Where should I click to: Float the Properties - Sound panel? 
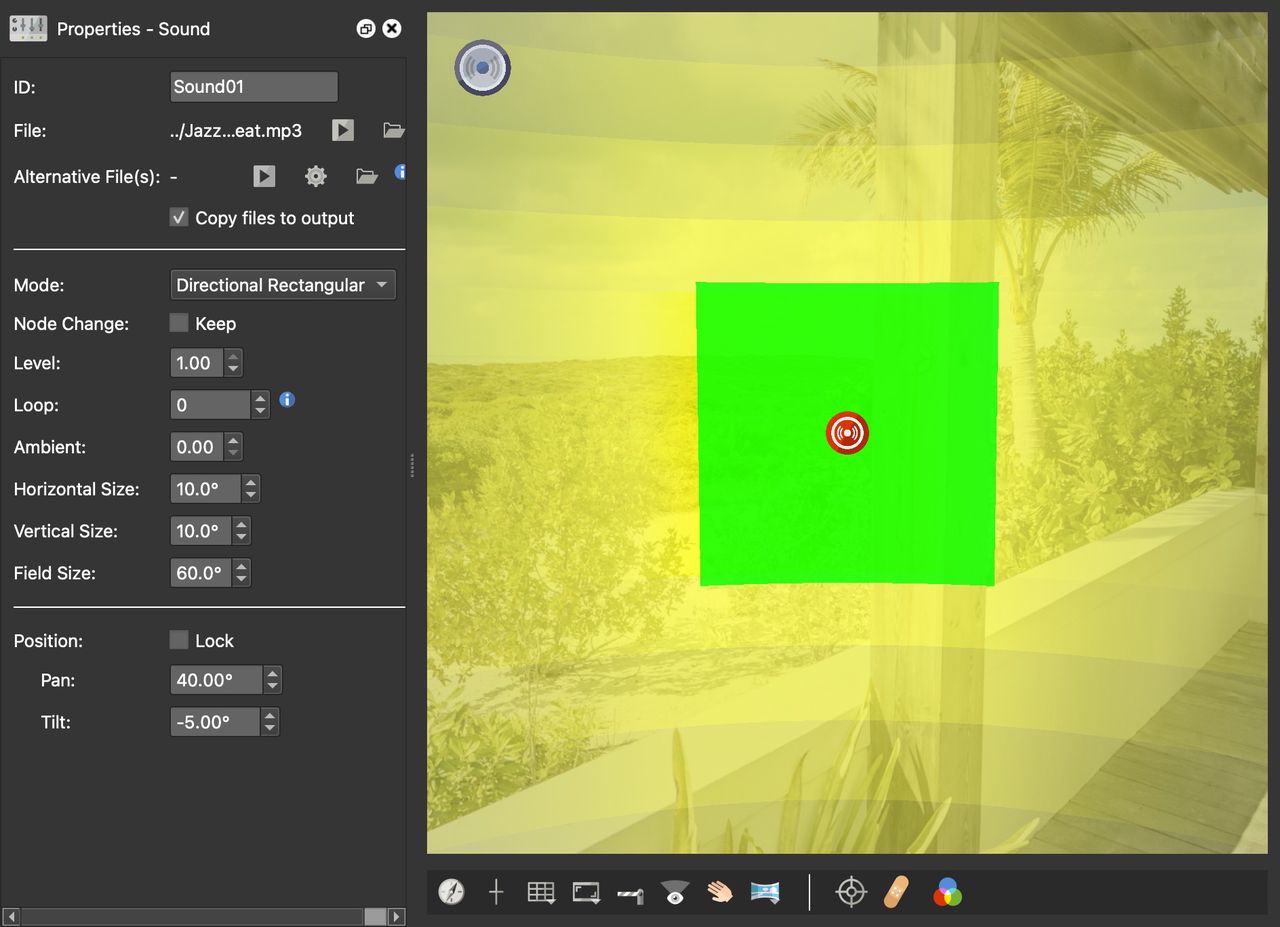pos(366,29)
